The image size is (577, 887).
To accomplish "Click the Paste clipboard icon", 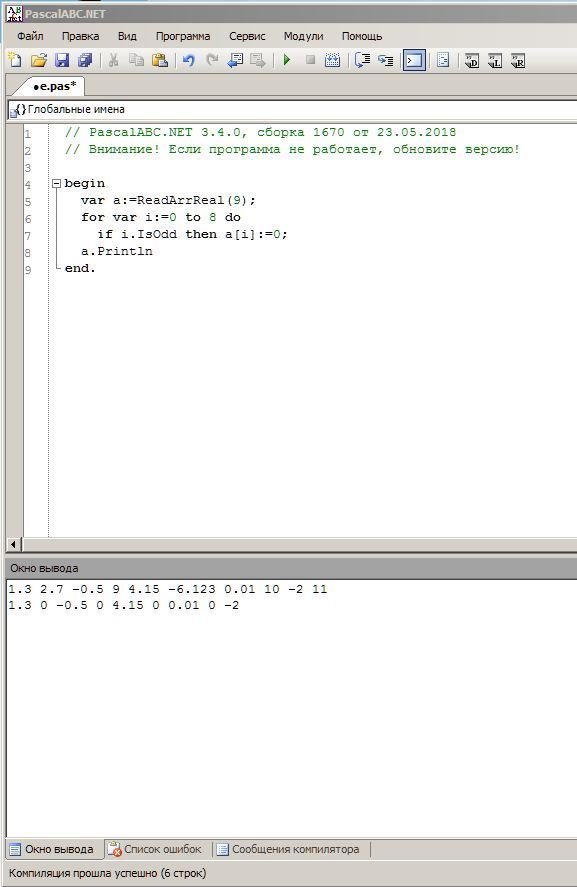I will click(x=160, y=60).
